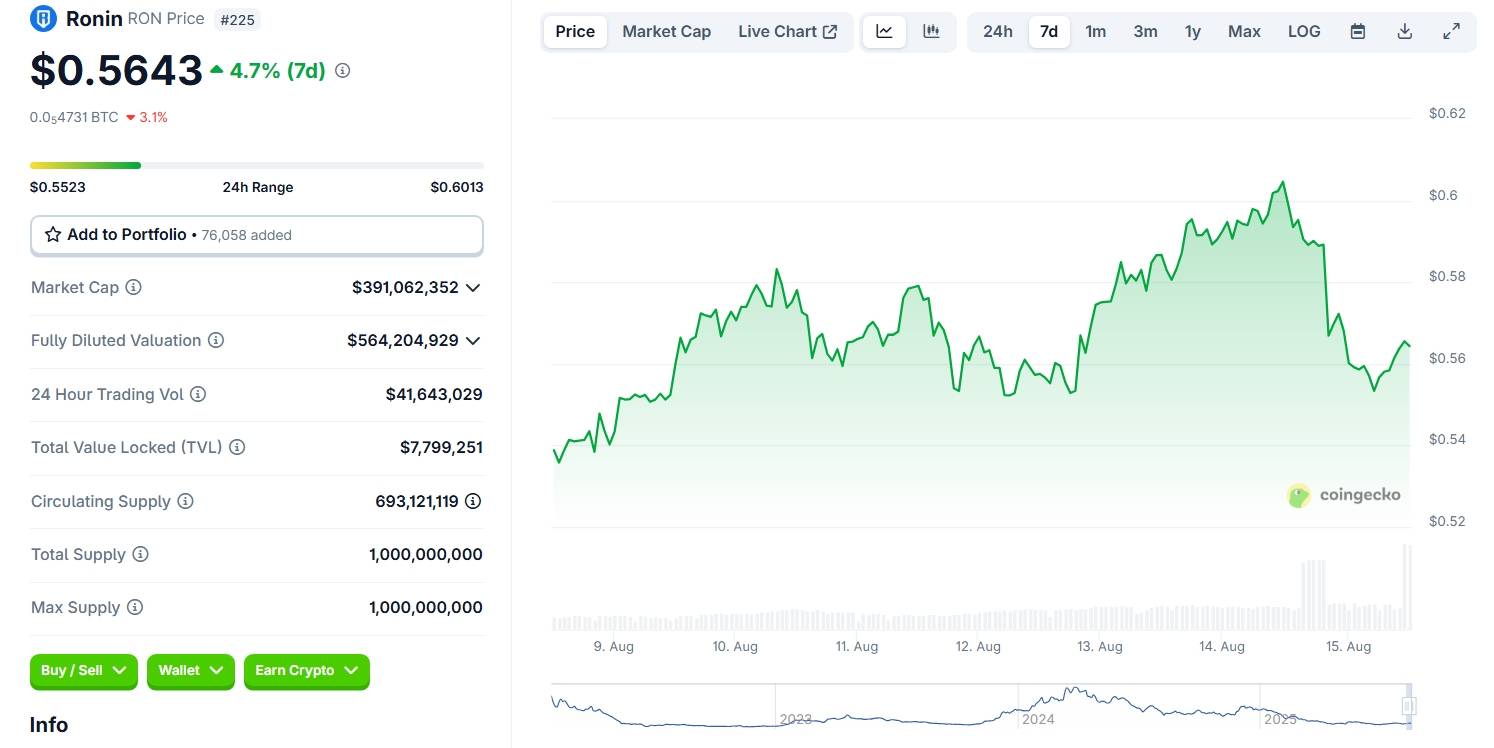Click the #225 rank badge
This screenshot has width=1494, height=748.
[x=237, y=19]
